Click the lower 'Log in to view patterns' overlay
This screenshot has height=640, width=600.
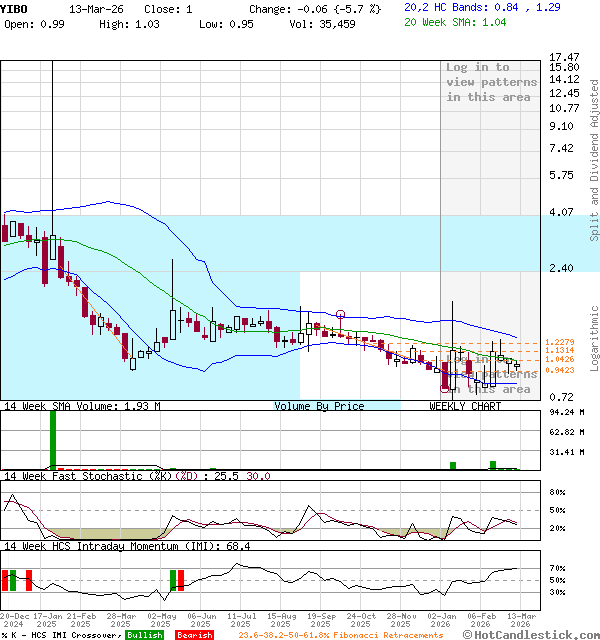[490, 380]
